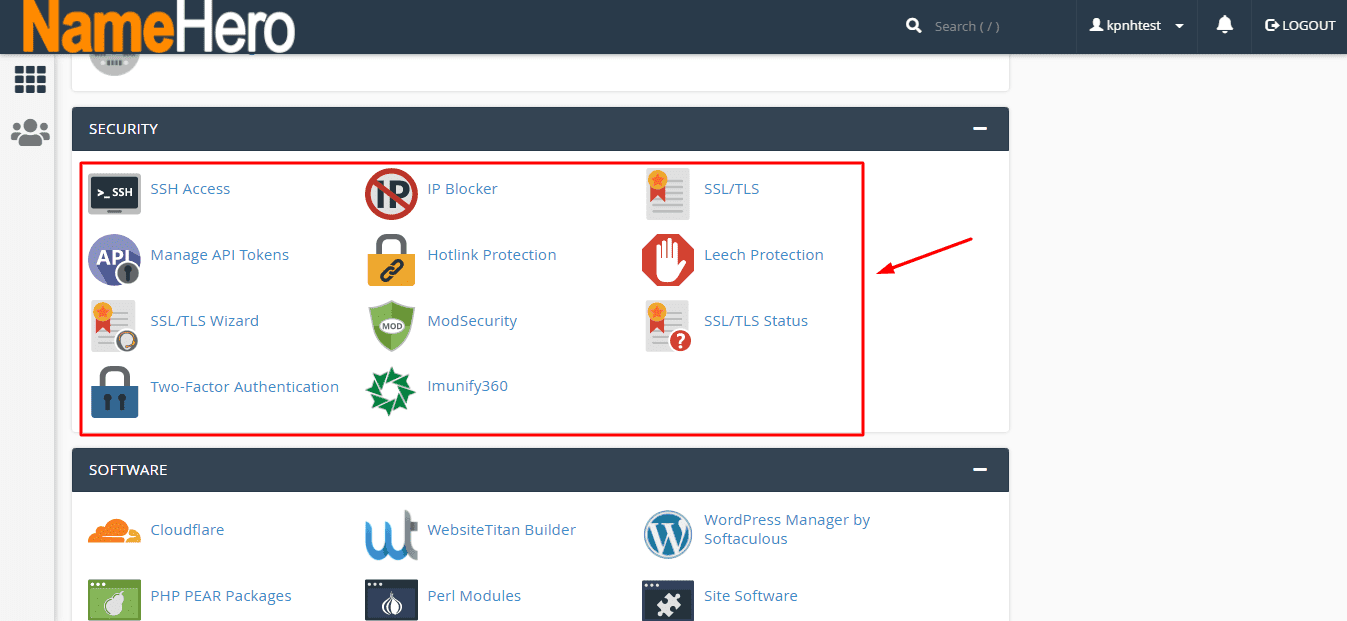Click the Manage API Tokens icon
1347x621 pixels.
click(114, 259)
